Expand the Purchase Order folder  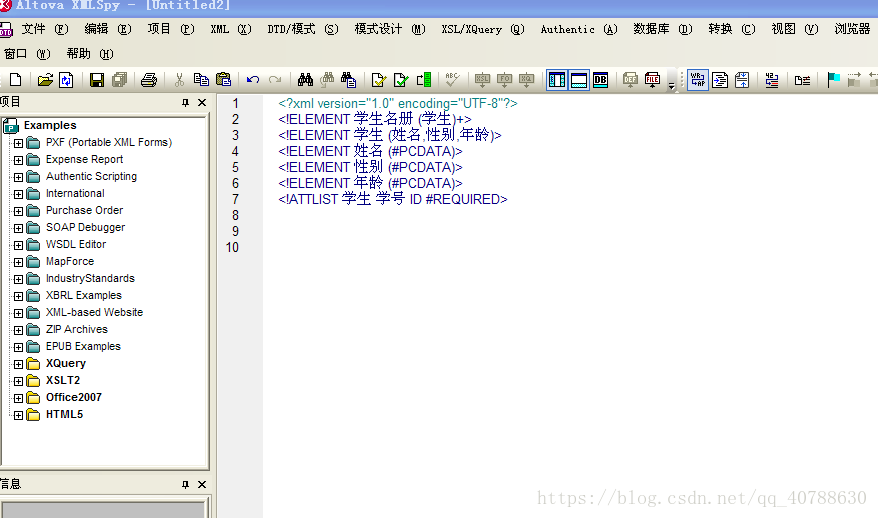pyautogui.click(x=18, y=211)
